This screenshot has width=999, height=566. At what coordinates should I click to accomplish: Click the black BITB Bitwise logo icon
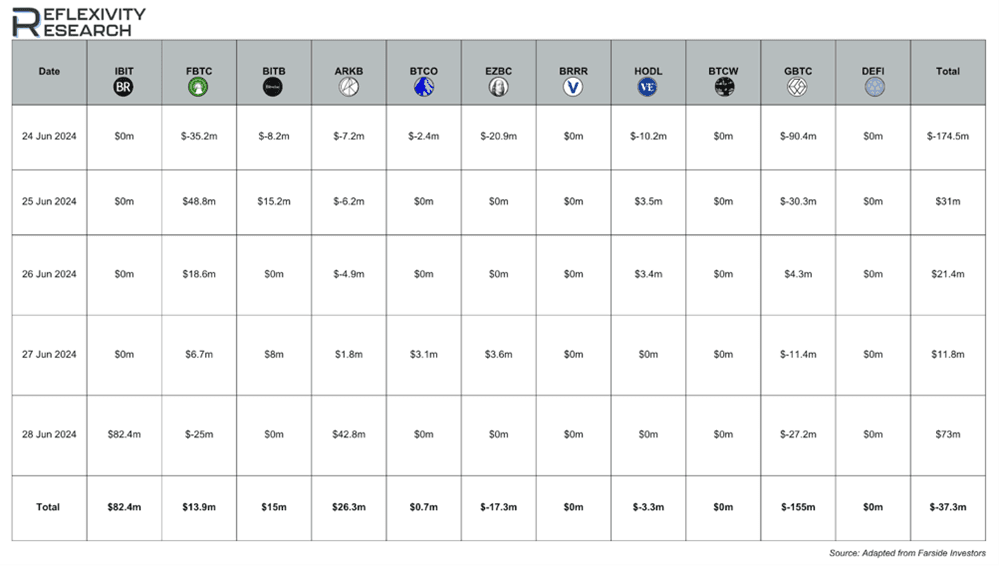click(273, 87)
